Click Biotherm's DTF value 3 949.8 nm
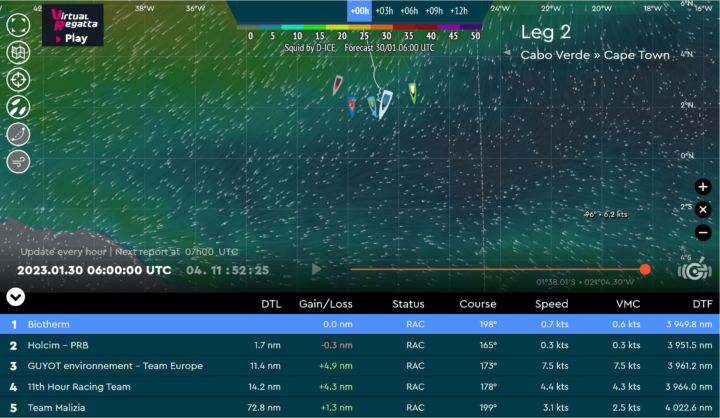The image size is (720, 418). [689, 324]
